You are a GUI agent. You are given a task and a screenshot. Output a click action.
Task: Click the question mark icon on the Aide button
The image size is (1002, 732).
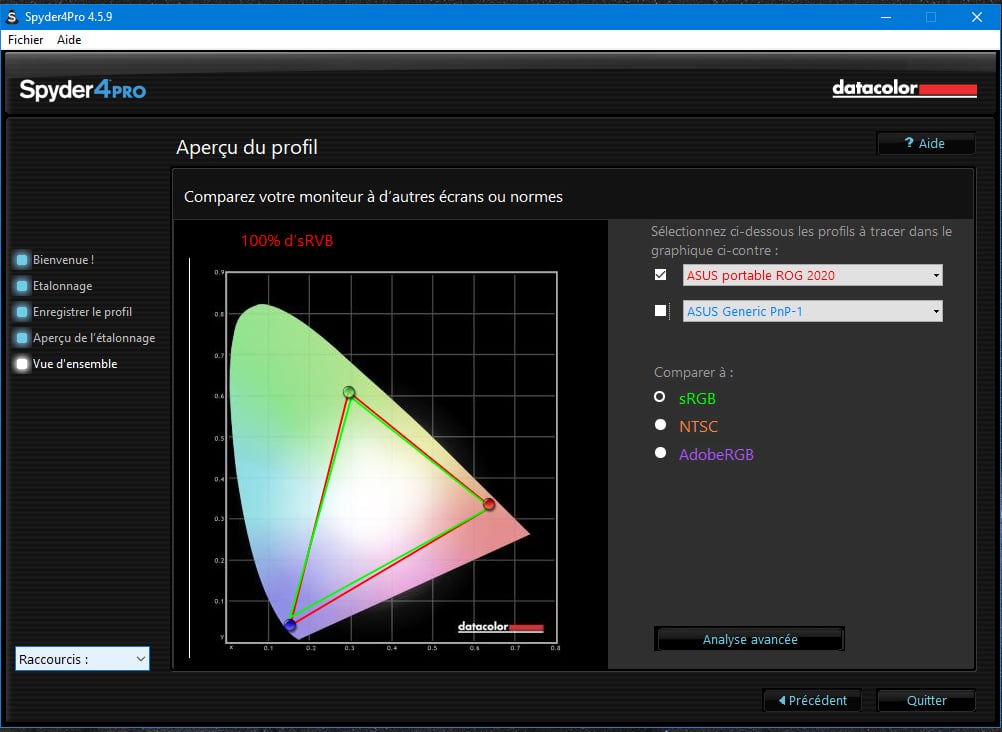pyautogui.click(x=911, y=143)
